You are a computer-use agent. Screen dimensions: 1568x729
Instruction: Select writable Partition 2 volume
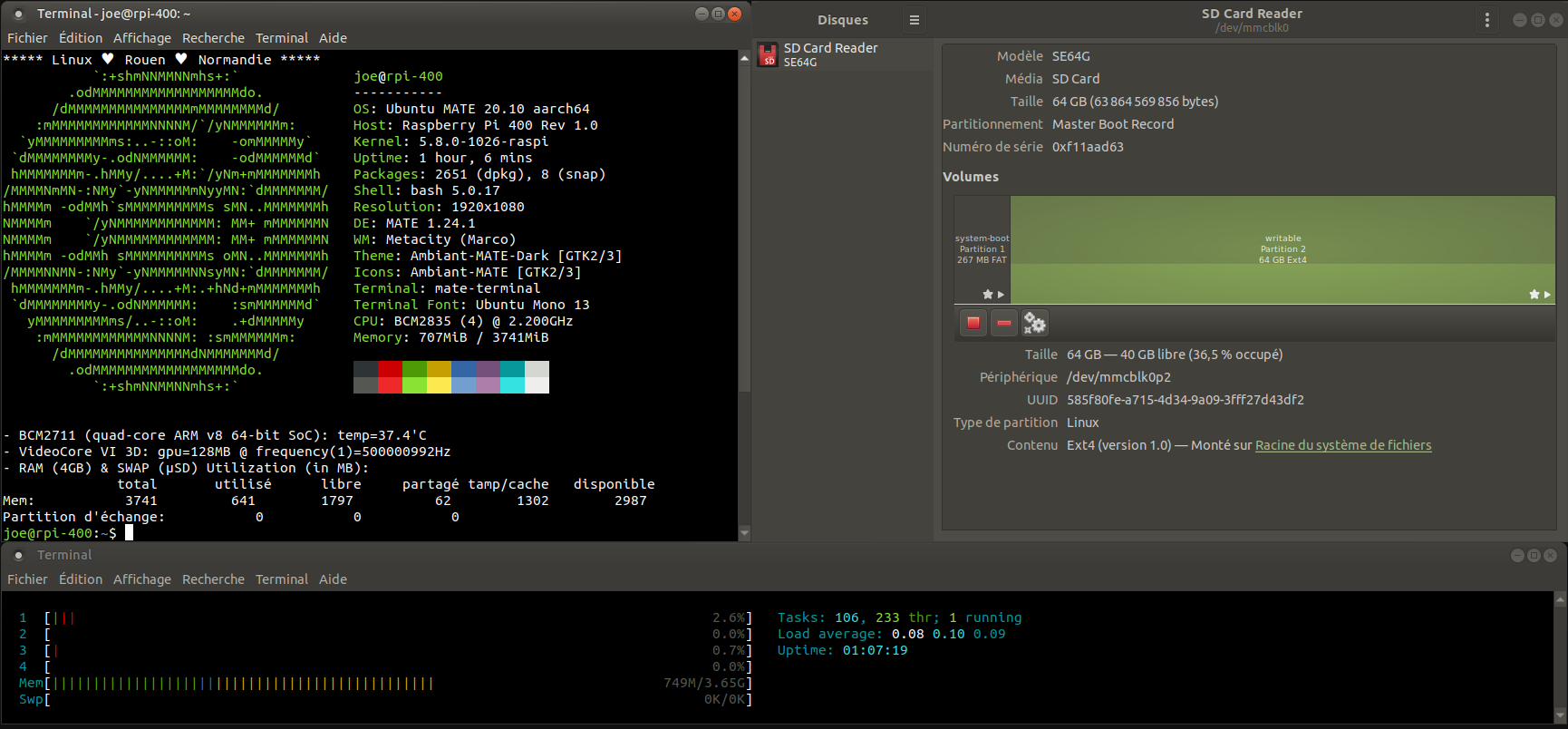[x=1282, y=249]
